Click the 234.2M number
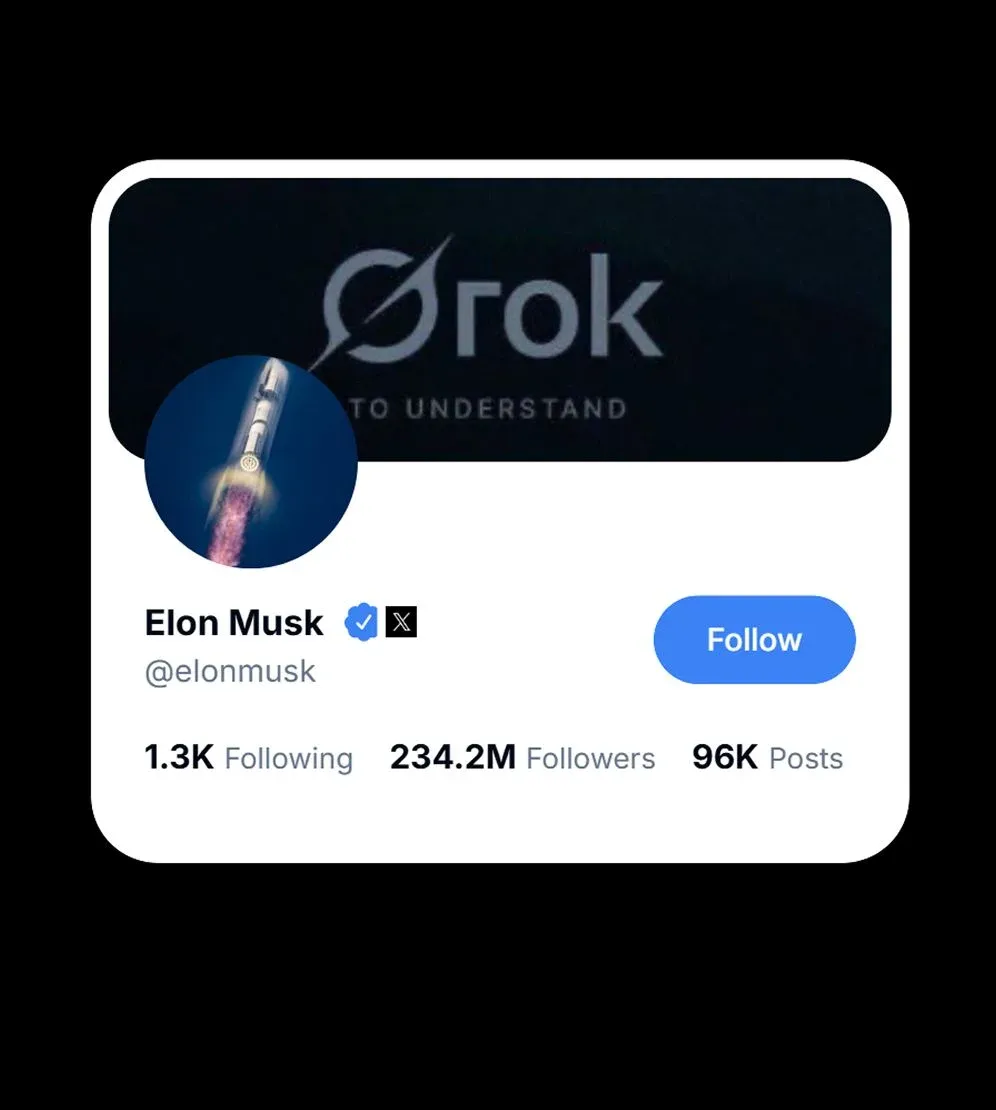The image size is (996, 1110). (453, 757)
